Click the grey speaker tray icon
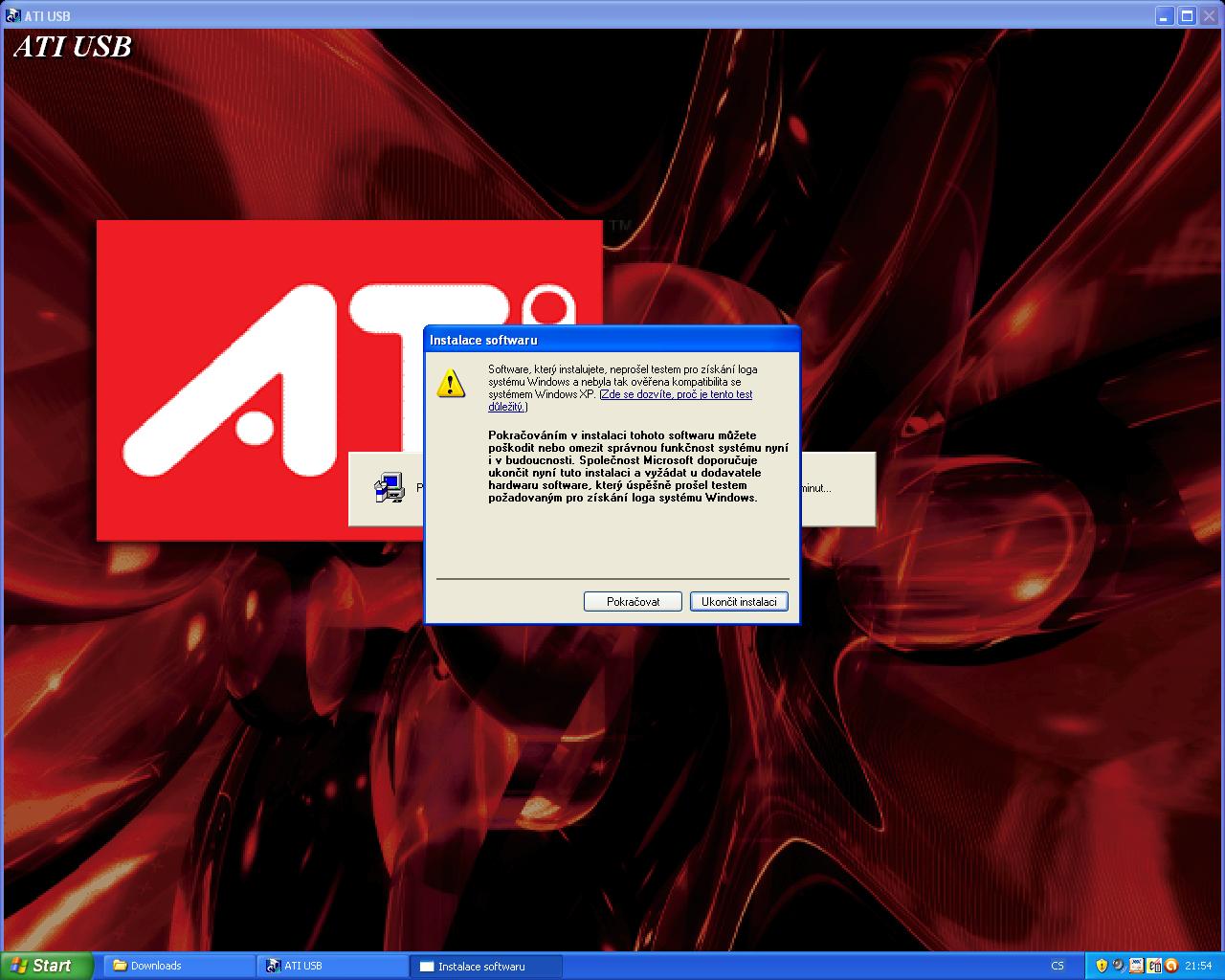The image size is (1225, 980). pyautogui.click(x=1119, y=966)
